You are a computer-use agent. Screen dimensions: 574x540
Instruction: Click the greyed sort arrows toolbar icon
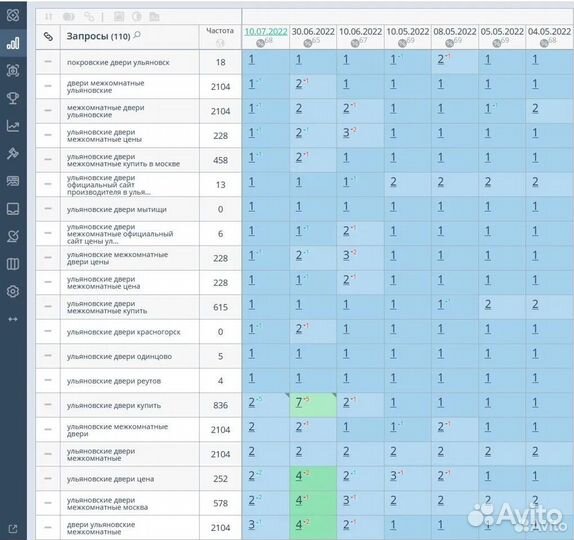click(x=48, y=16)
